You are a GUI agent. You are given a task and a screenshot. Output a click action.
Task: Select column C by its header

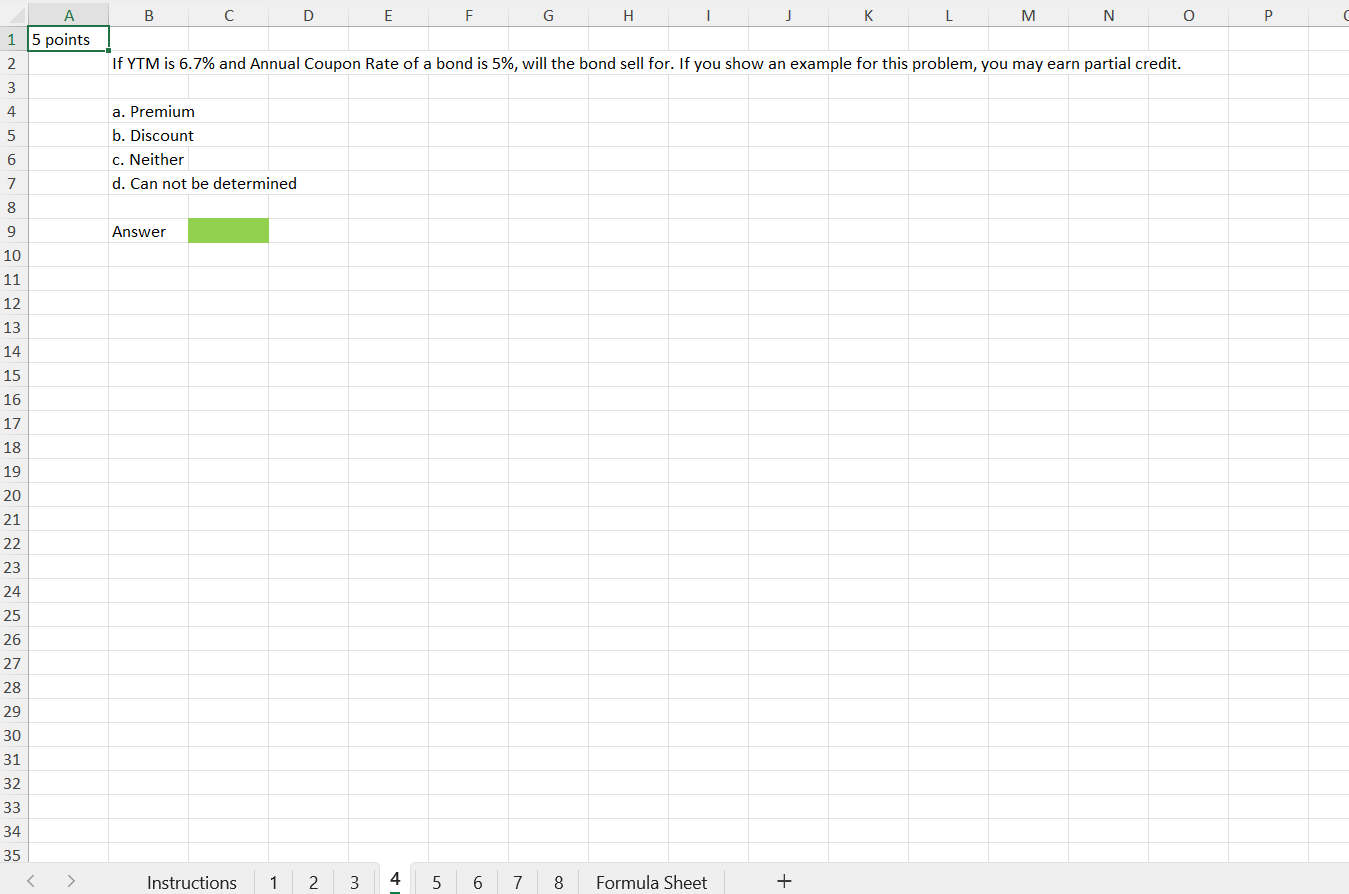click(228, 15)
